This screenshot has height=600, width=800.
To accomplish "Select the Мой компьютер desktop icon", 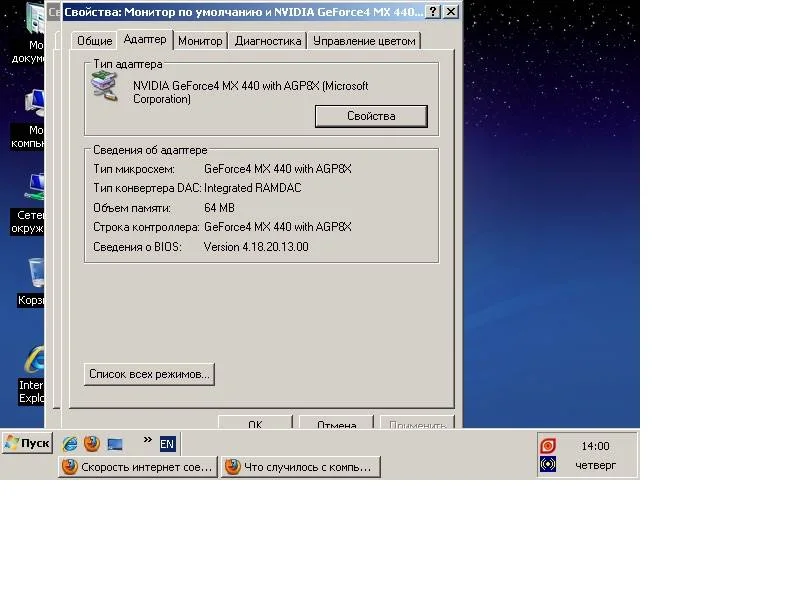I will [x=28, y=119].
